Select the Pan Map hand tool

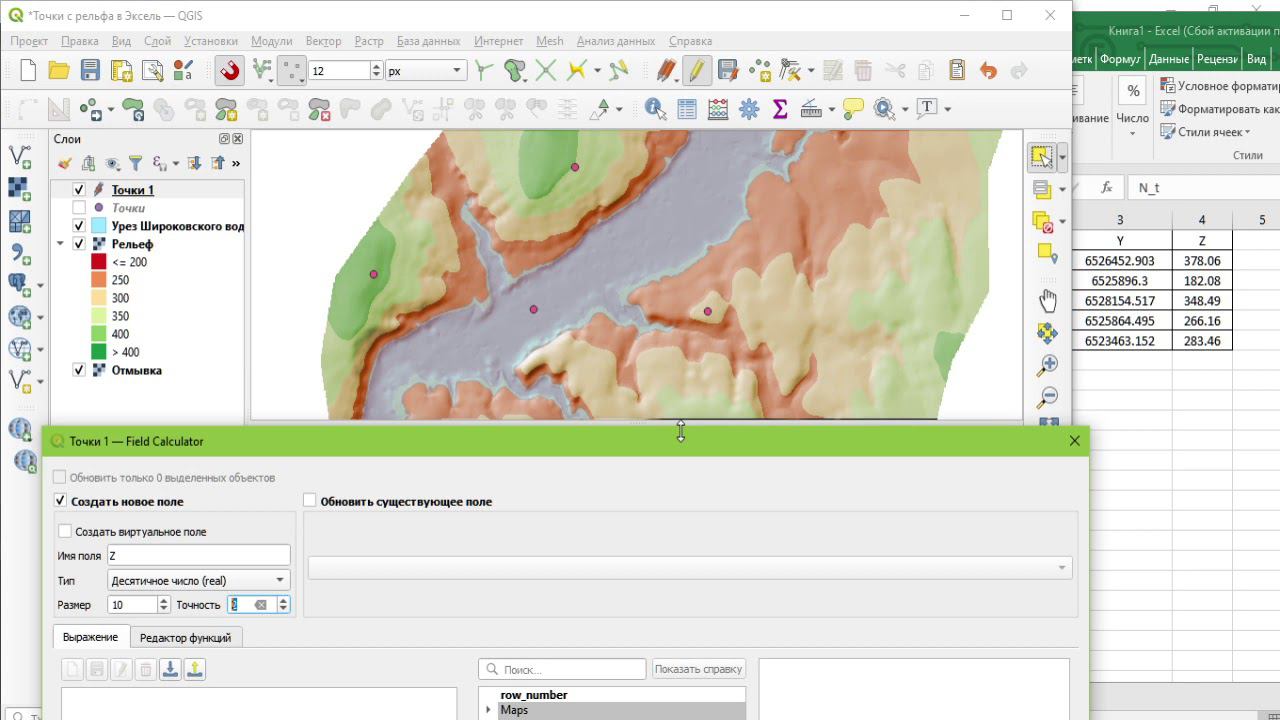tap(1047, 300)
